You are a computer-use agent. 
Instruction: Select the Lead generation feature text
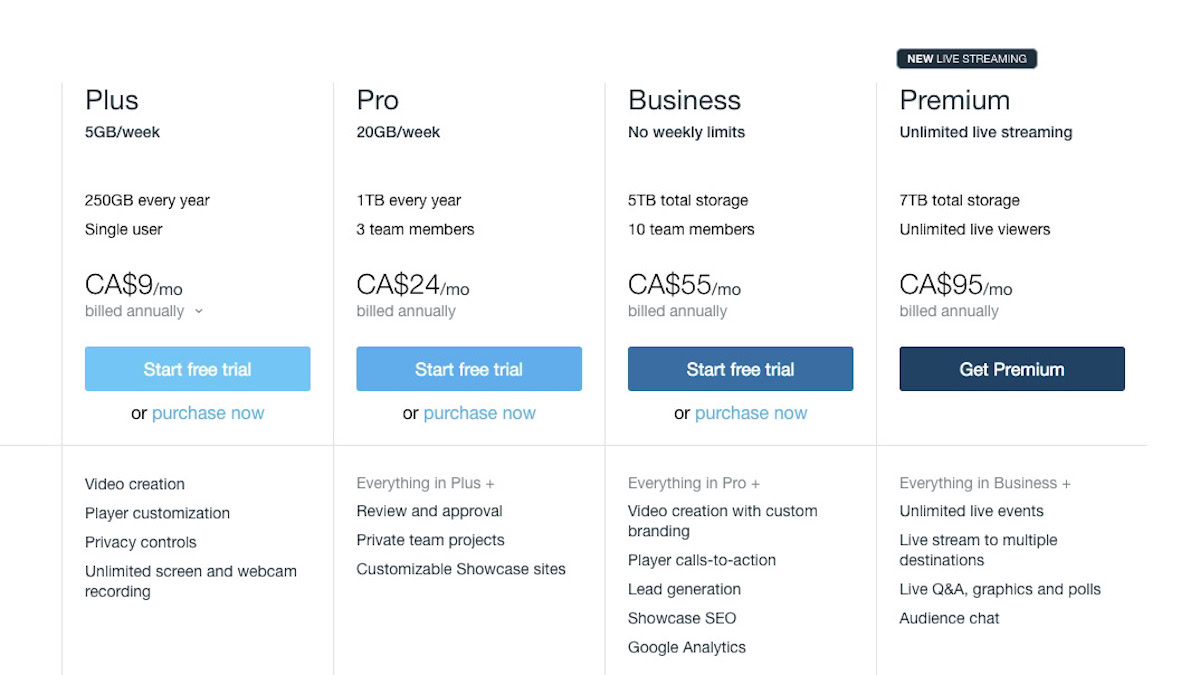[x=684, y=589]
